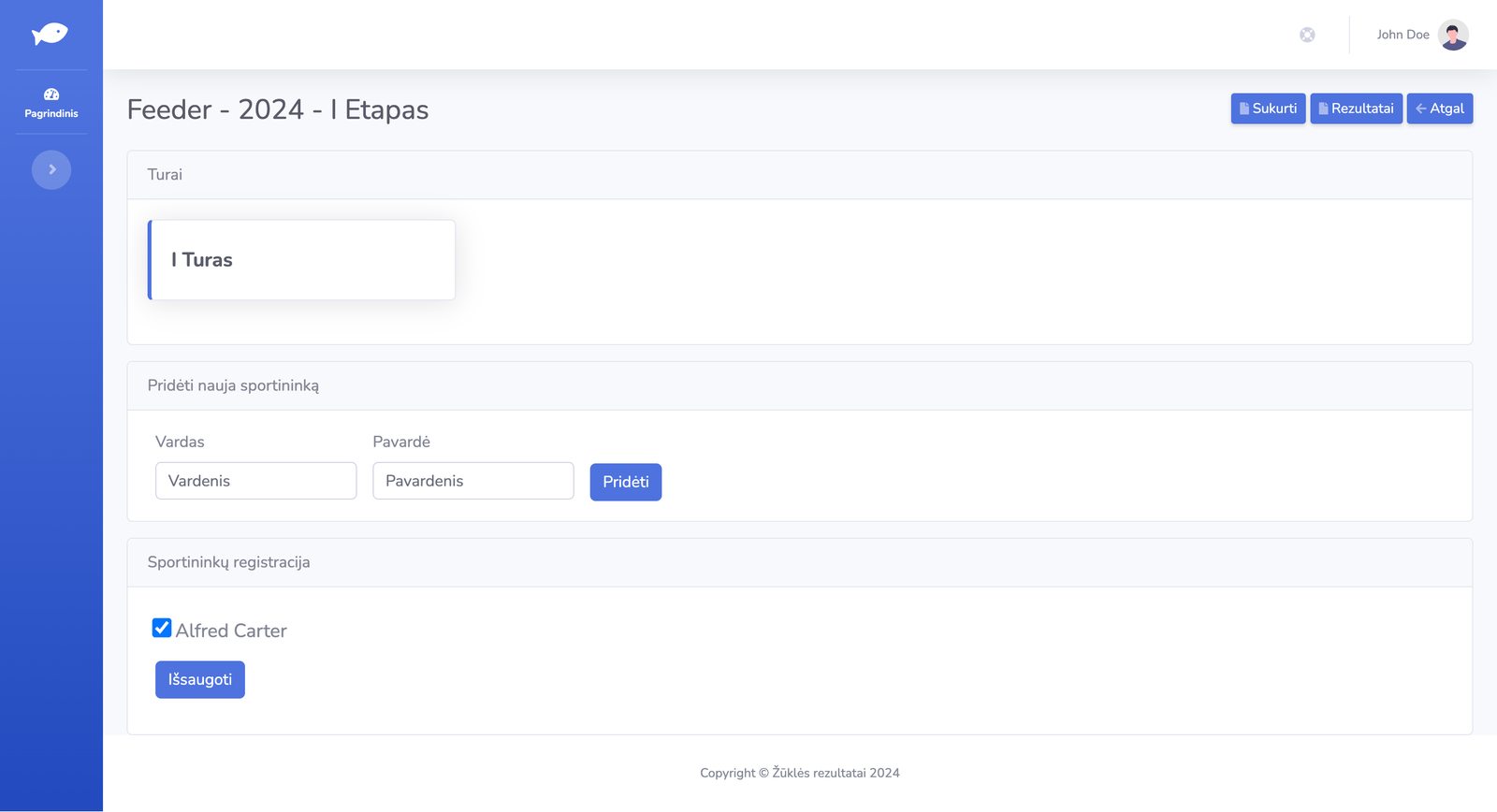Expand the sidebar with the chevron toggle
The width and height of the screenshot is (1497, 812).
(x=51, y=170)
